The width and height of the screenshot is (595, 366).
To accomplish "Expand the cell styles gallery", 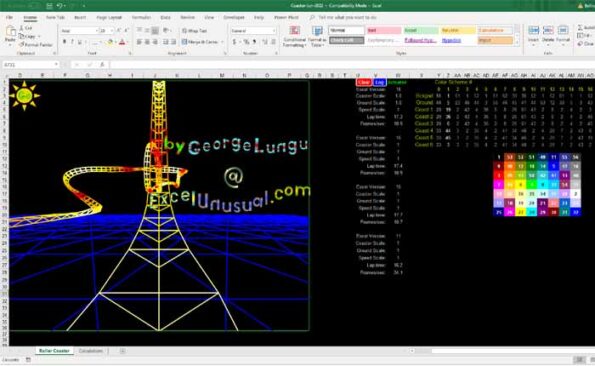I will [x=516, y=42].
